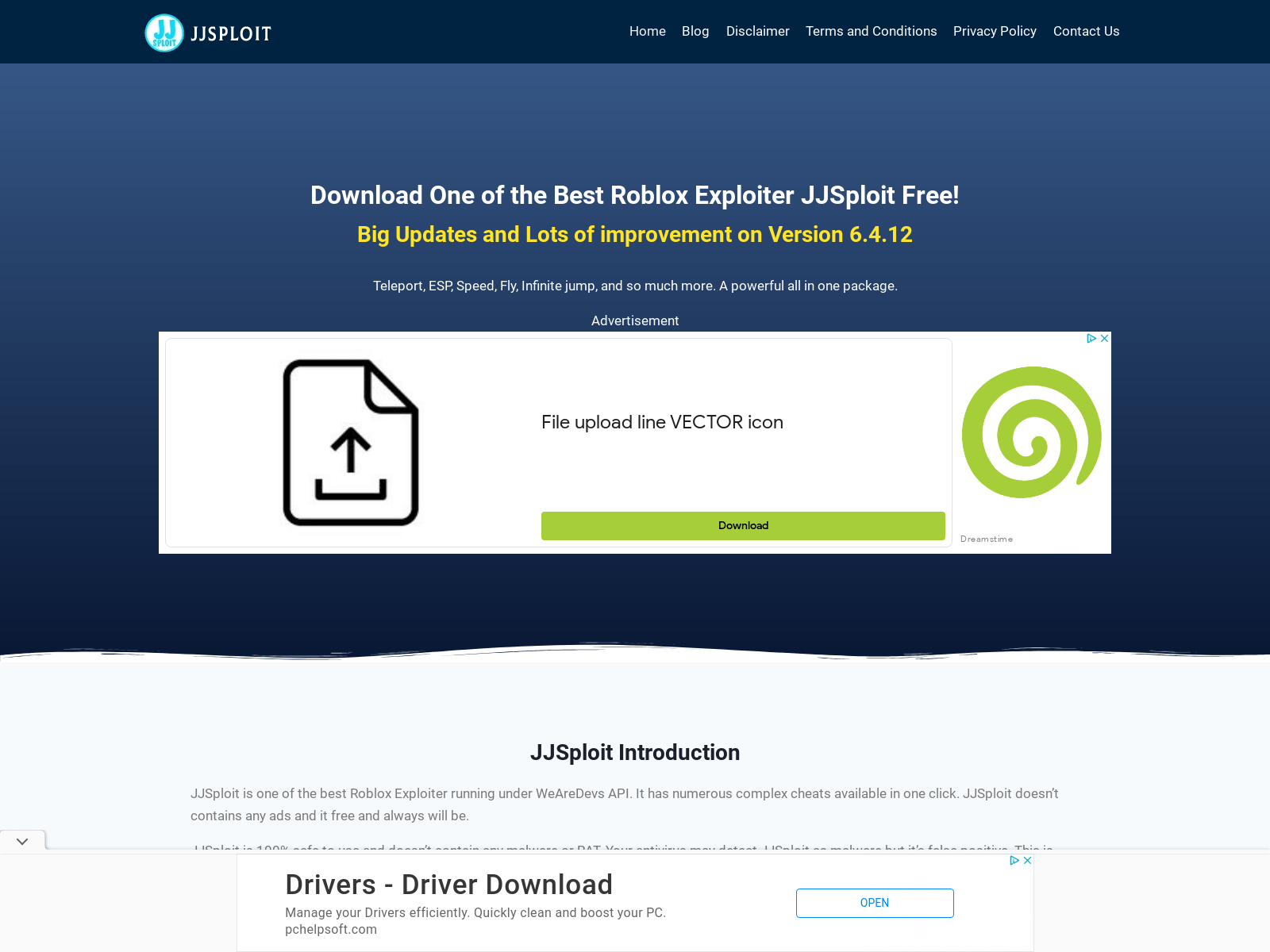Screen dimensions: 1270x952
Task: Click the AdChoices icon on bottom ad
Action: coord(1014,861)
